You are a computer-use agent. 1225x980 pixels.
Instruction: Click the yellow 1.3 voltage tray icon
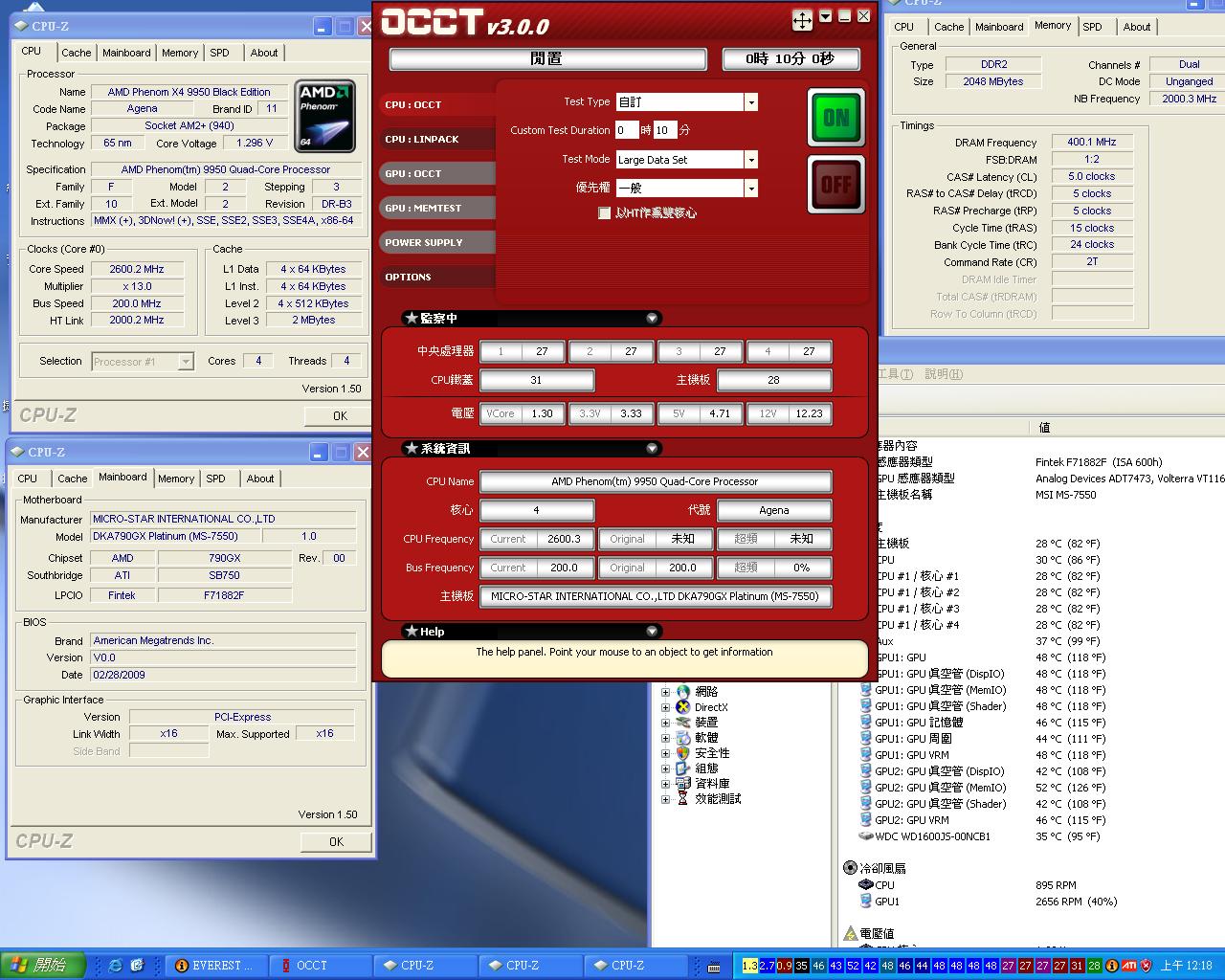click(750, 966)
